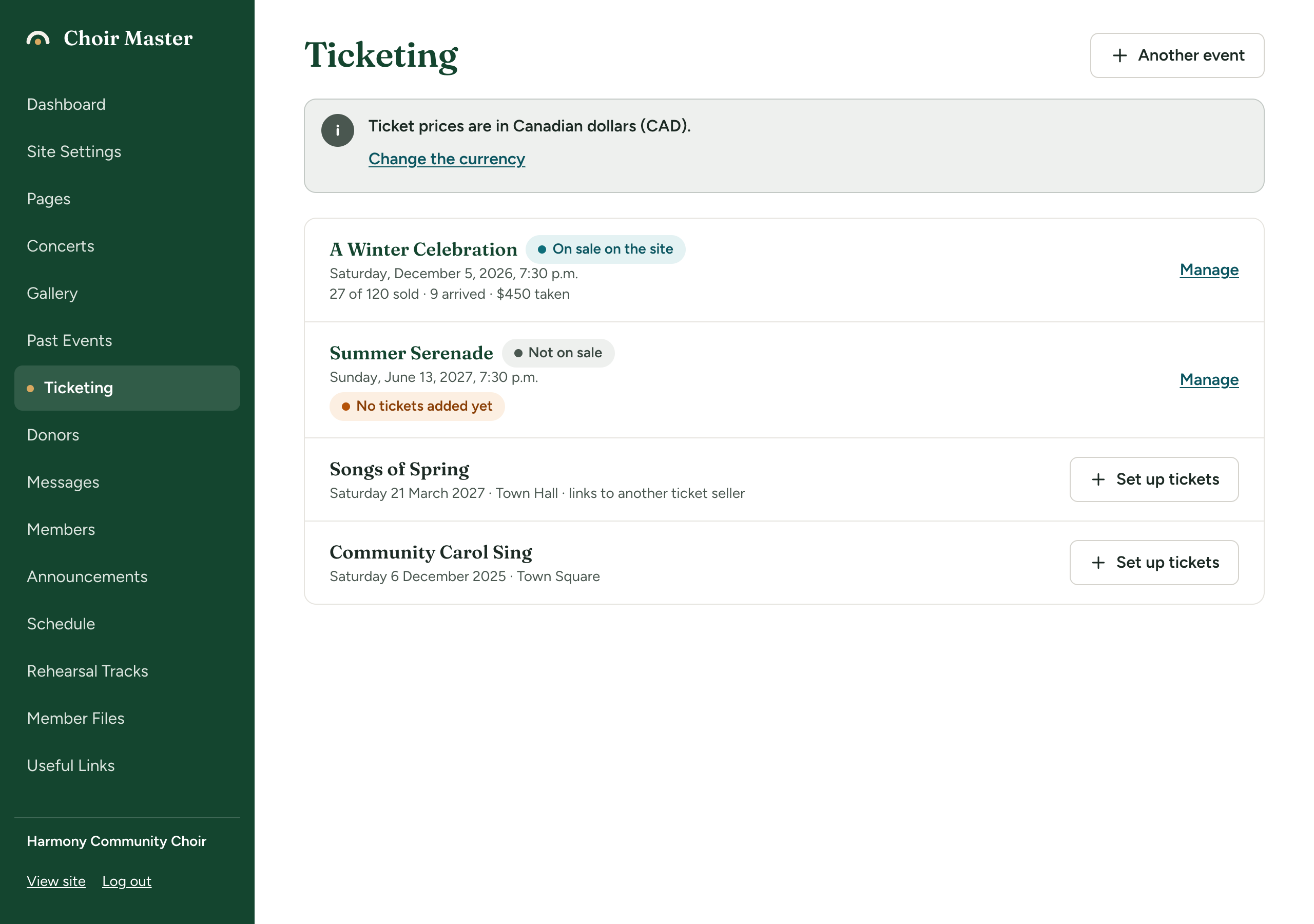Viewport: 1314px width, 924px height.
Task: Click the Harmony Community Choir name
Action: coord(116,841)
